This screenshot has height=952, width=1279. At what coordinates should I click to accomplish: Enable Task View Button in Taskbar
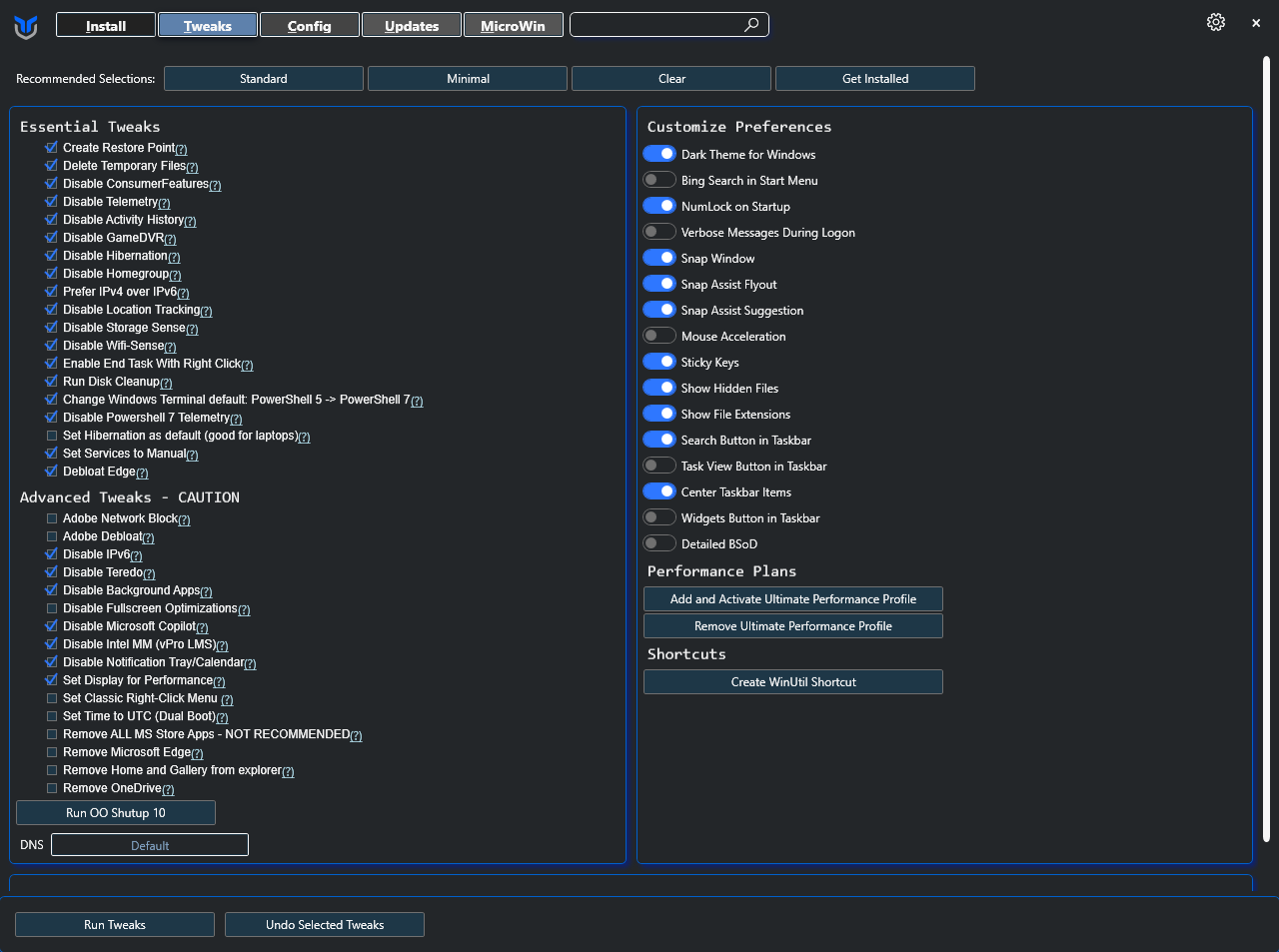659,466
